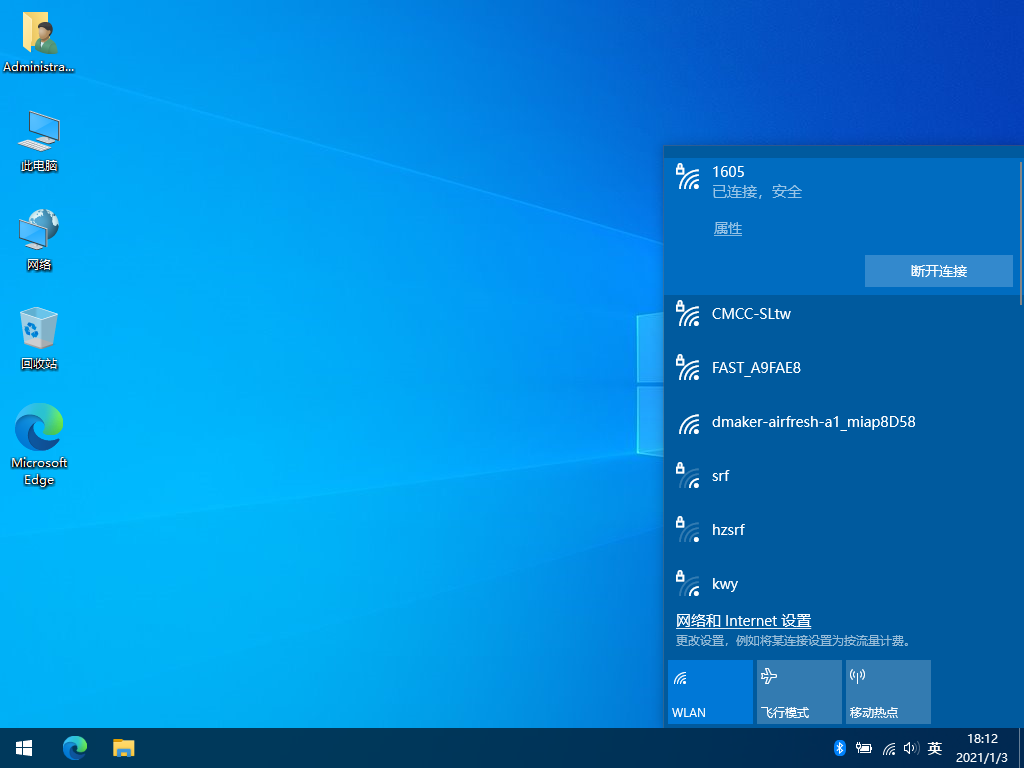Image resolution: width=1024 pixels, height=768 pixels.
Task: Click 断开连接 button to disconnect 1605
Action: (x=938, y=271)
